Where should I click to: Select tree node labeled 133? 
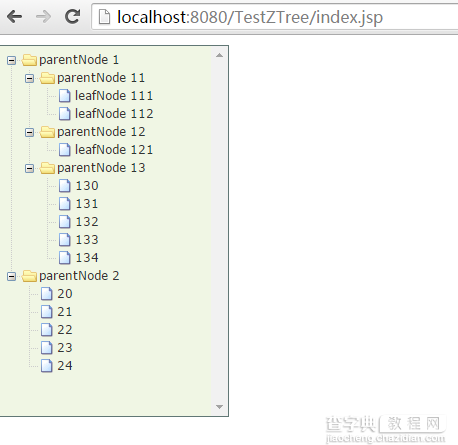[87, 240]
